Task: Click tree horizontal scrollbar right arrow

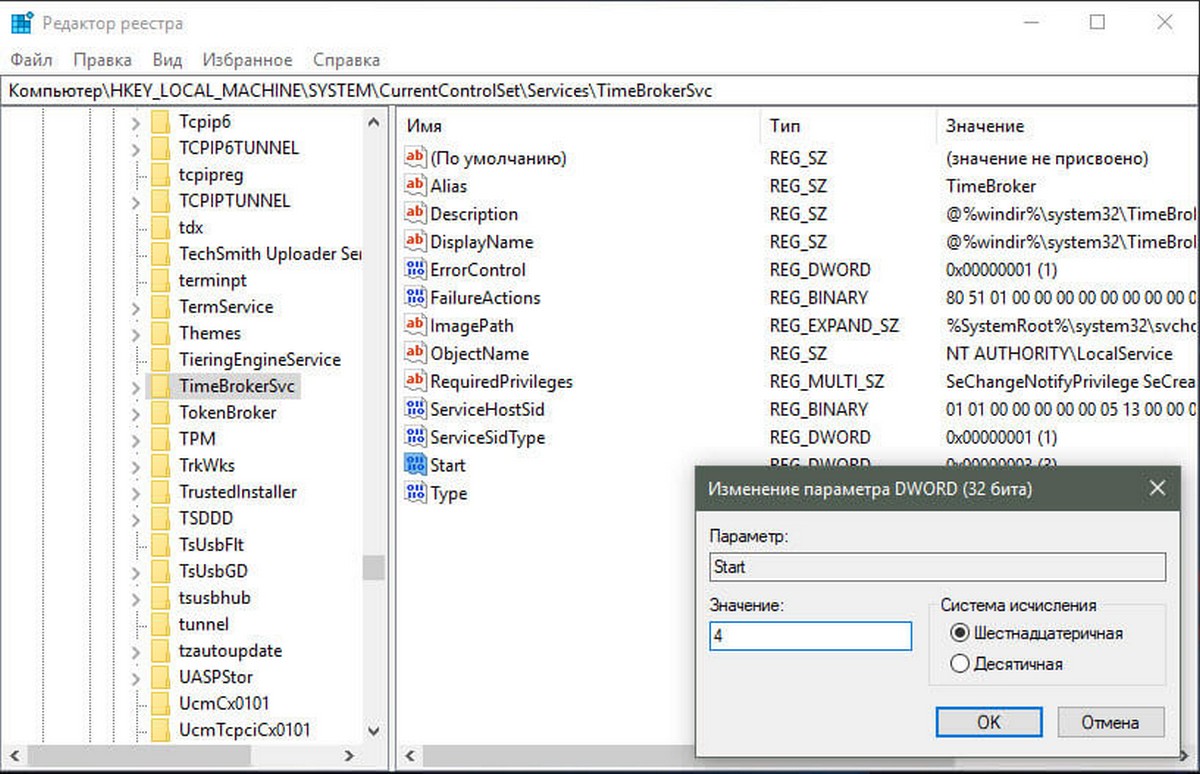Action: 349,756
